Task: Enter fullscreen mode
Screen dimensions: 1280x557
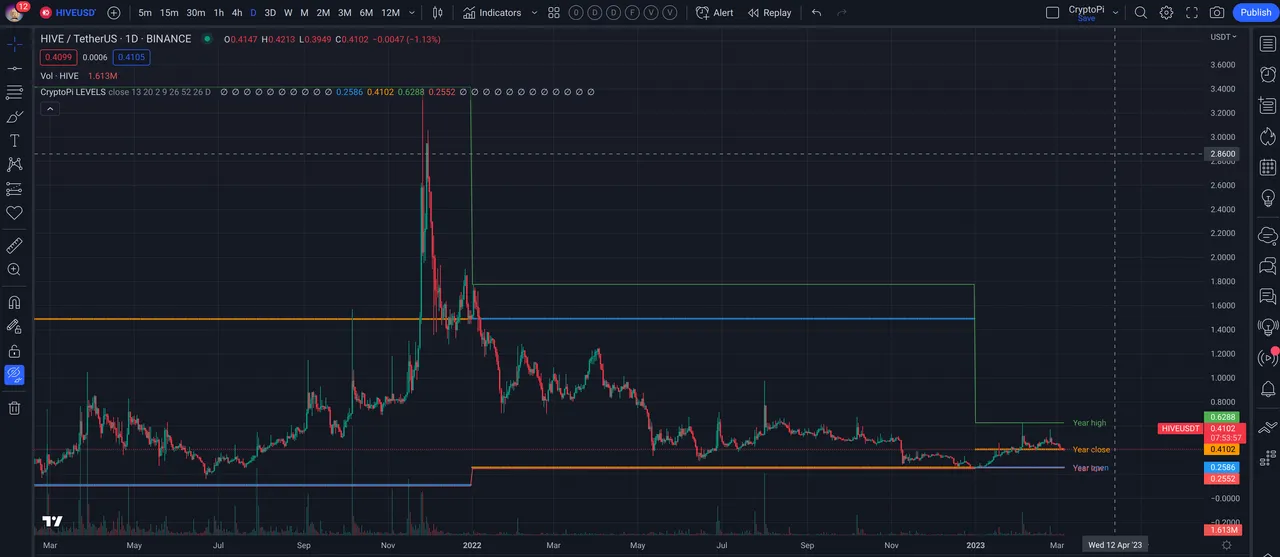Action: pos(1192,13)
